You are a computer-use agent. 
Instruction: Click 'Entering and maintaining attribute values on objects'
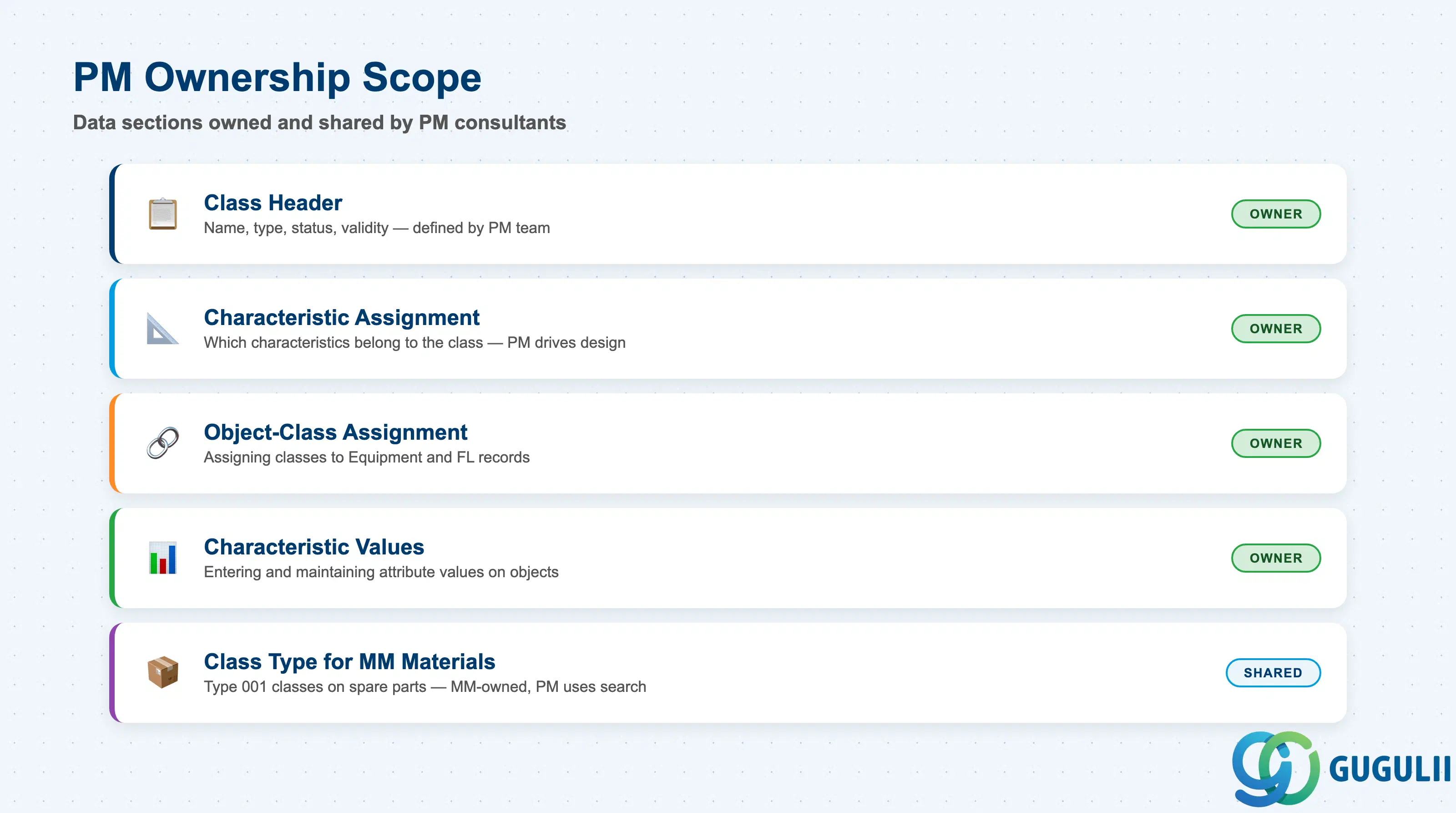click(381, 572)
